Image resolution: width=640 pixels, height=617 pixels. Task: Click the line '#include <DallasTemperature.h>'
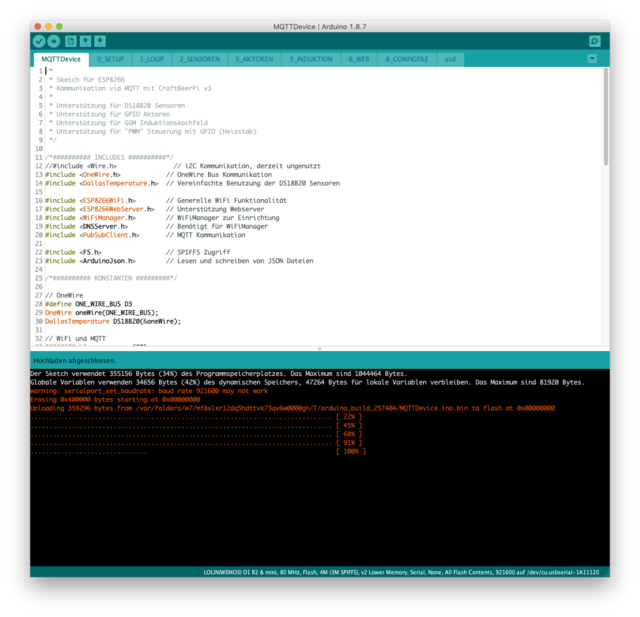102,183
